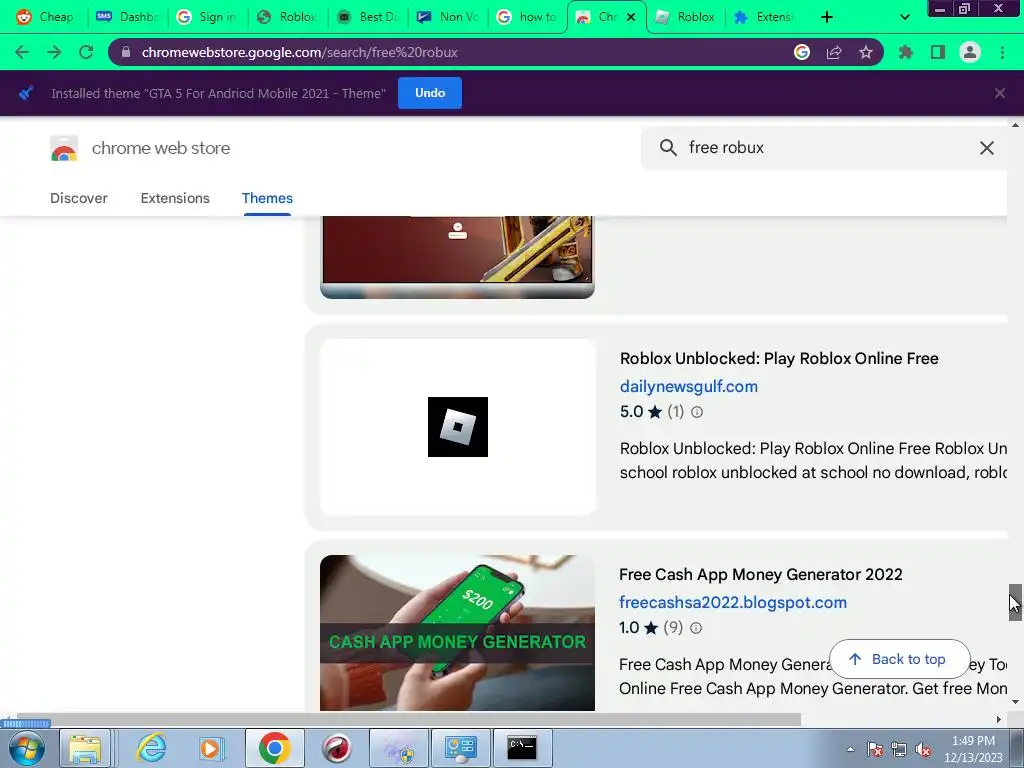Switch to the Extensions settings browser tab
The height and width of the screenshot is (768, 1024).
pos(763,17)
